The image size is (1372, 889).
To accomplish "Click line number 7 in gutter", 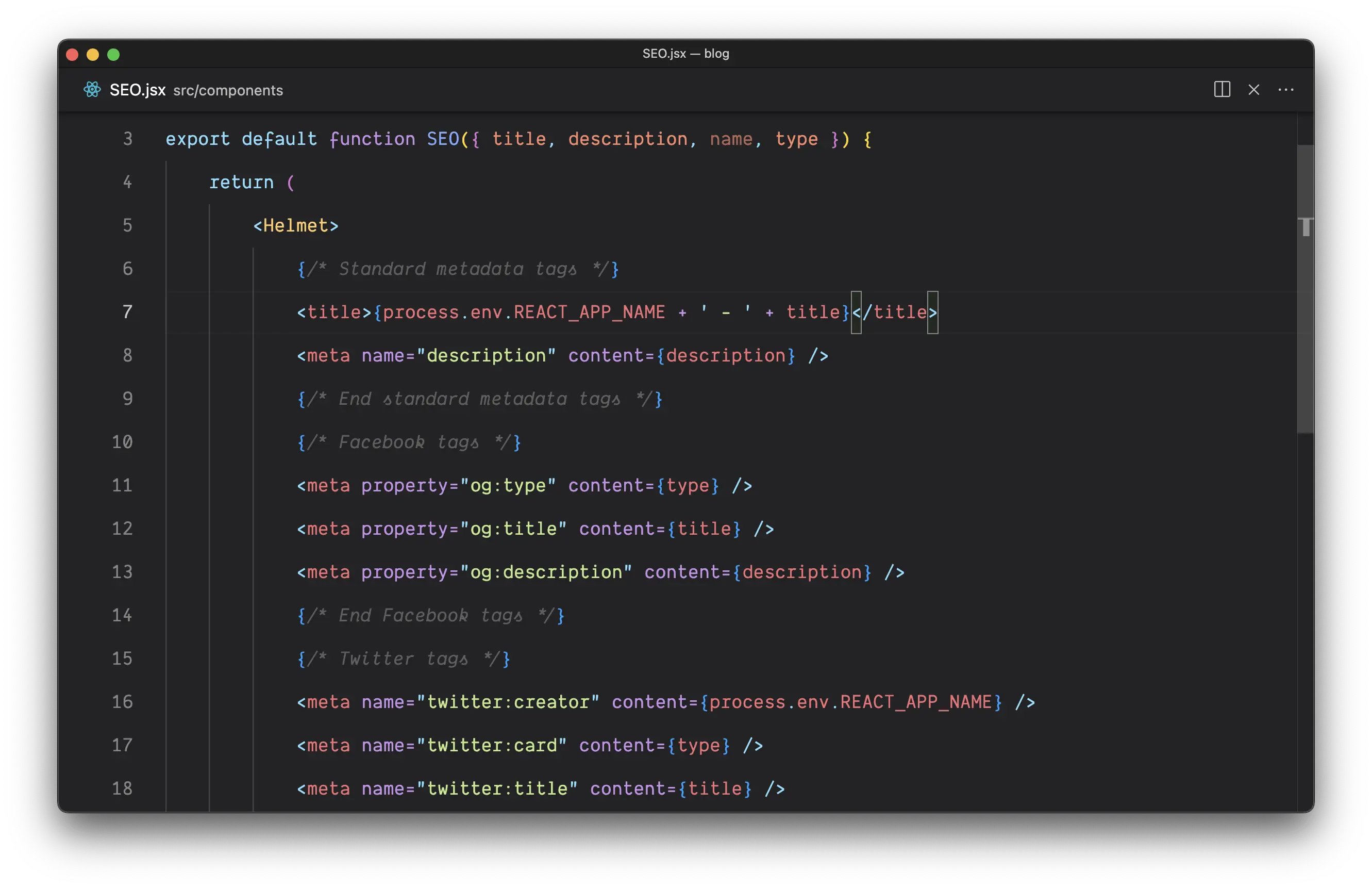I will [x=127, y=312].
